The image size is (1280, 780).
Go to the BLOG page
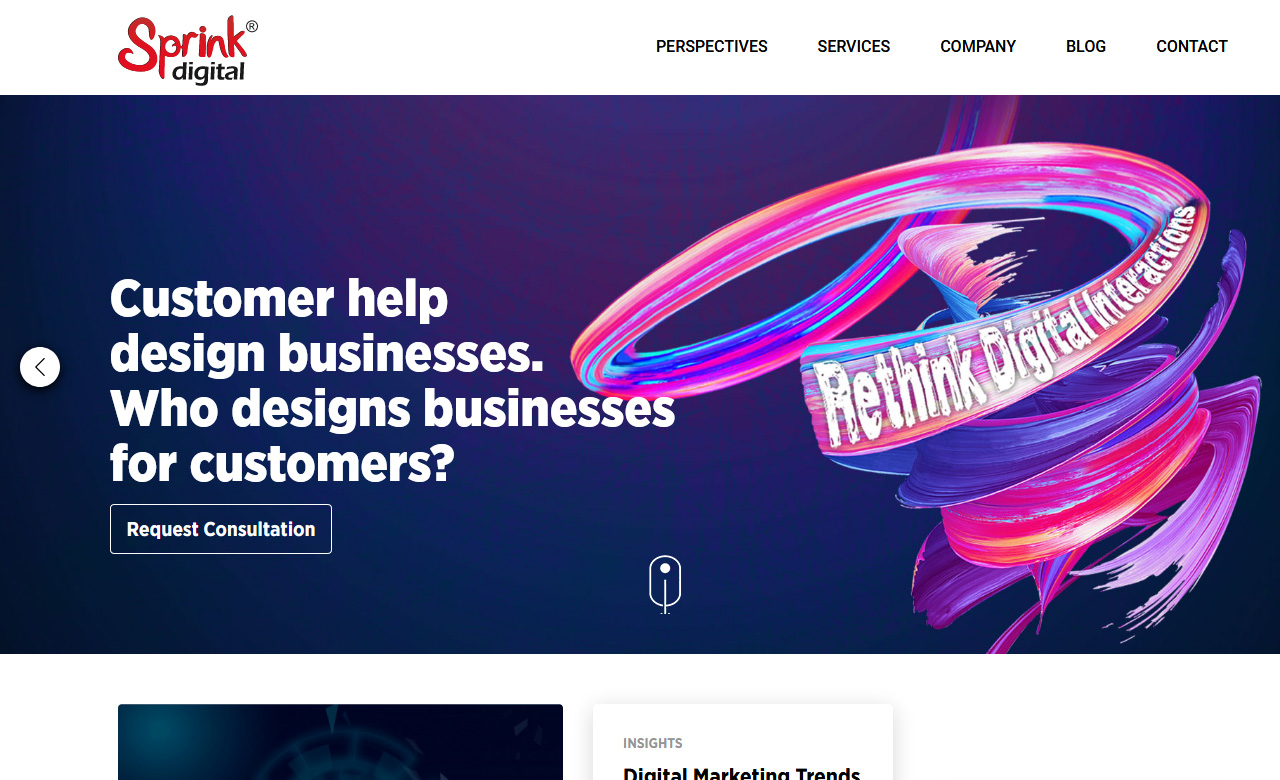(1086, 46)
